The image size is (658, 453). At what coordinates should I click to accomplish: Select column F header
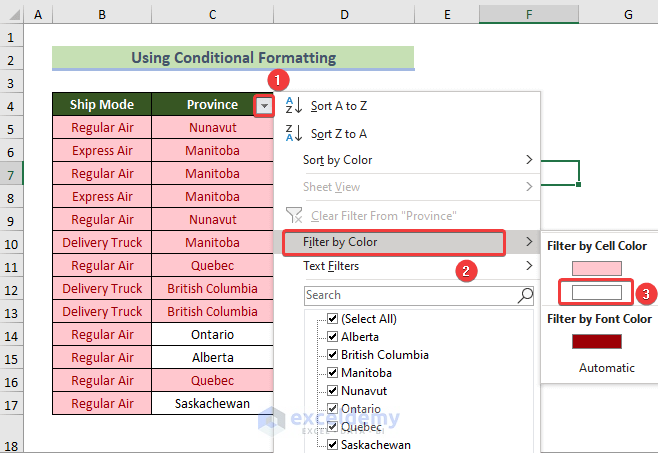pos(527,15)
